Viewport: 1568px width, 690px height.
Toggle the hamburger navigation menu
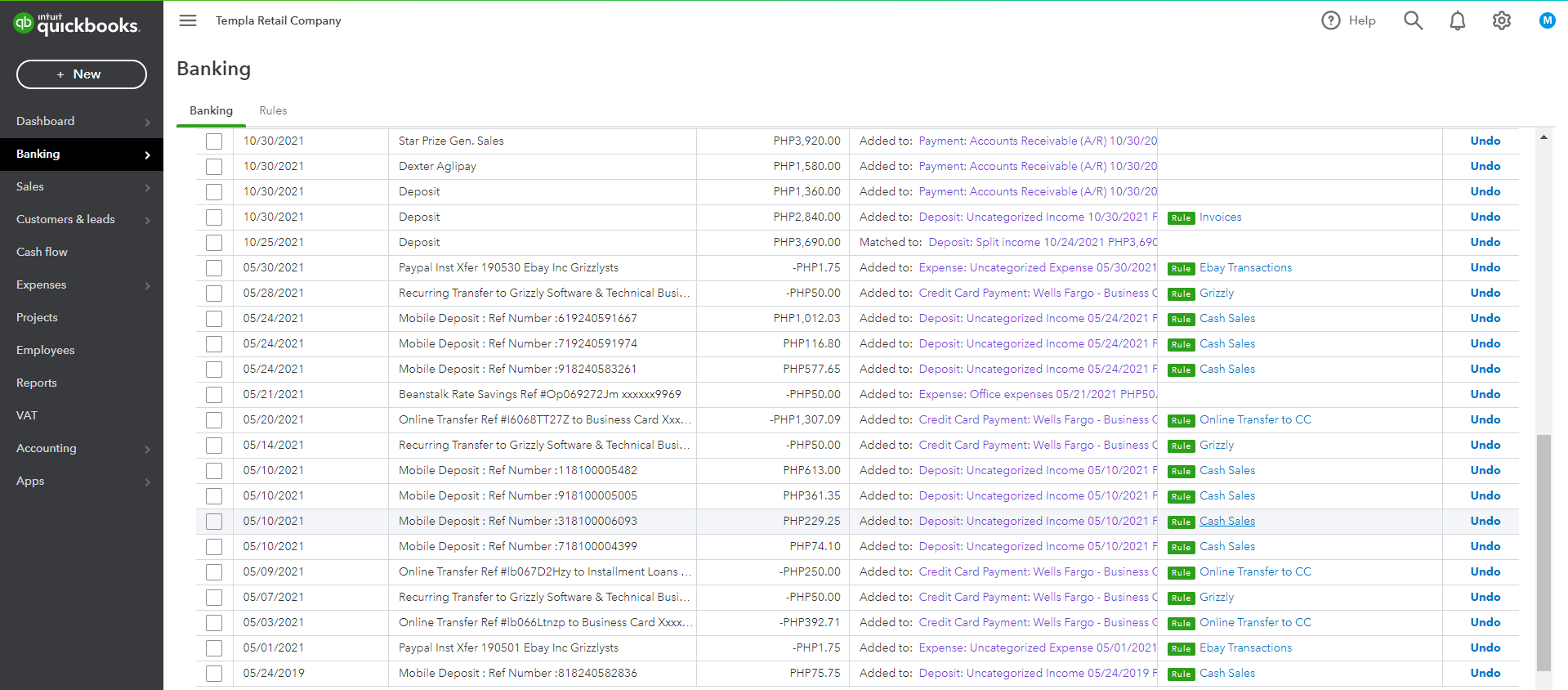[x=188, y=20]
